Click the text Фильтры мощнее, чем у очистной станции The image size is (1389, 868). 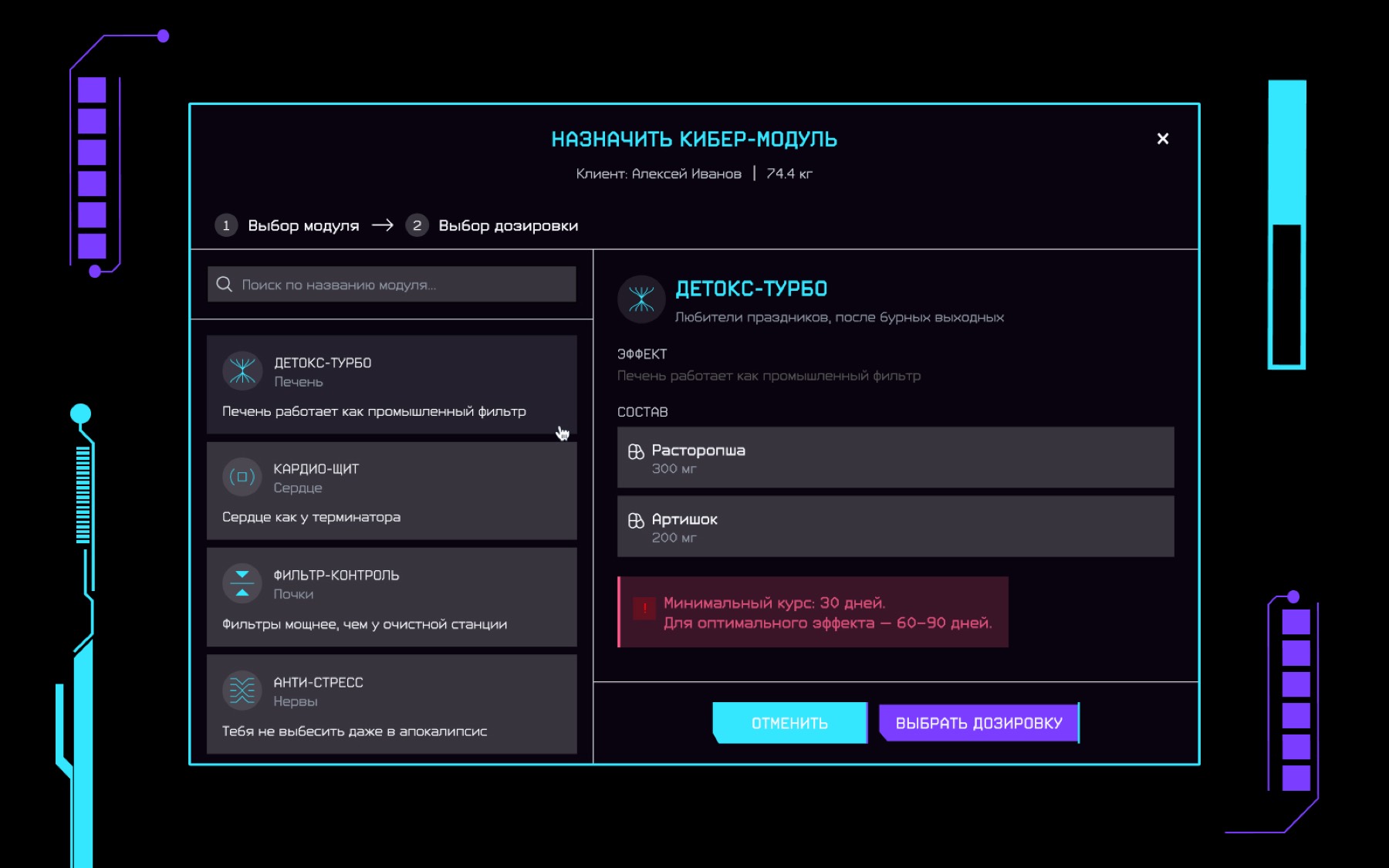tap(365, 624)
